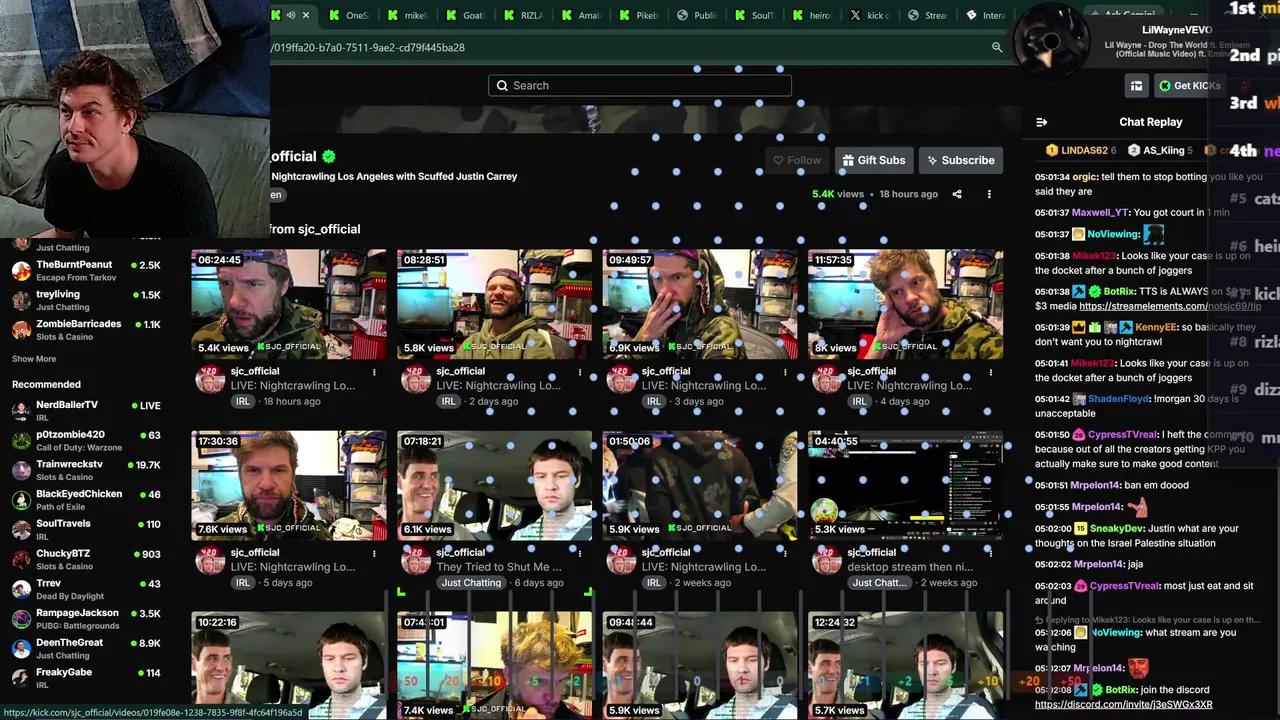Open TheBurntPeanut channel avatar in sidebar
This screenshot has width=1280, height=720.
tap(21, 270)
